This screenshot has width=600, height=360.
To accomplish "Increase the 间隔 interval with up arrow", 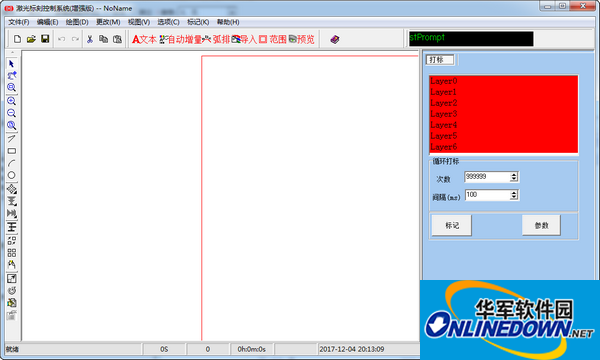I will (x=514, y=193).
